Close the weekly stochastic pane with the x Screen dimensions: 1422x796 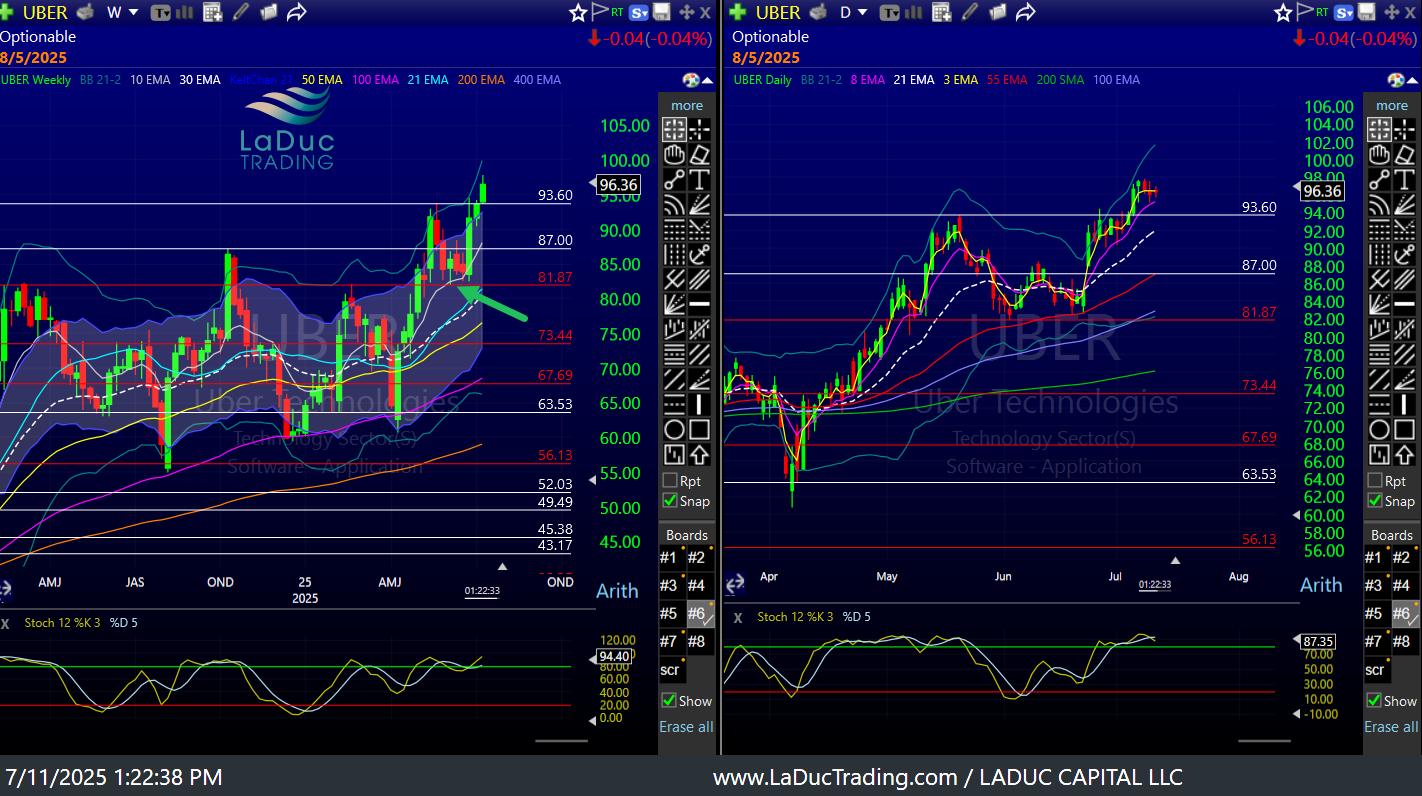[x=5, y=622]
